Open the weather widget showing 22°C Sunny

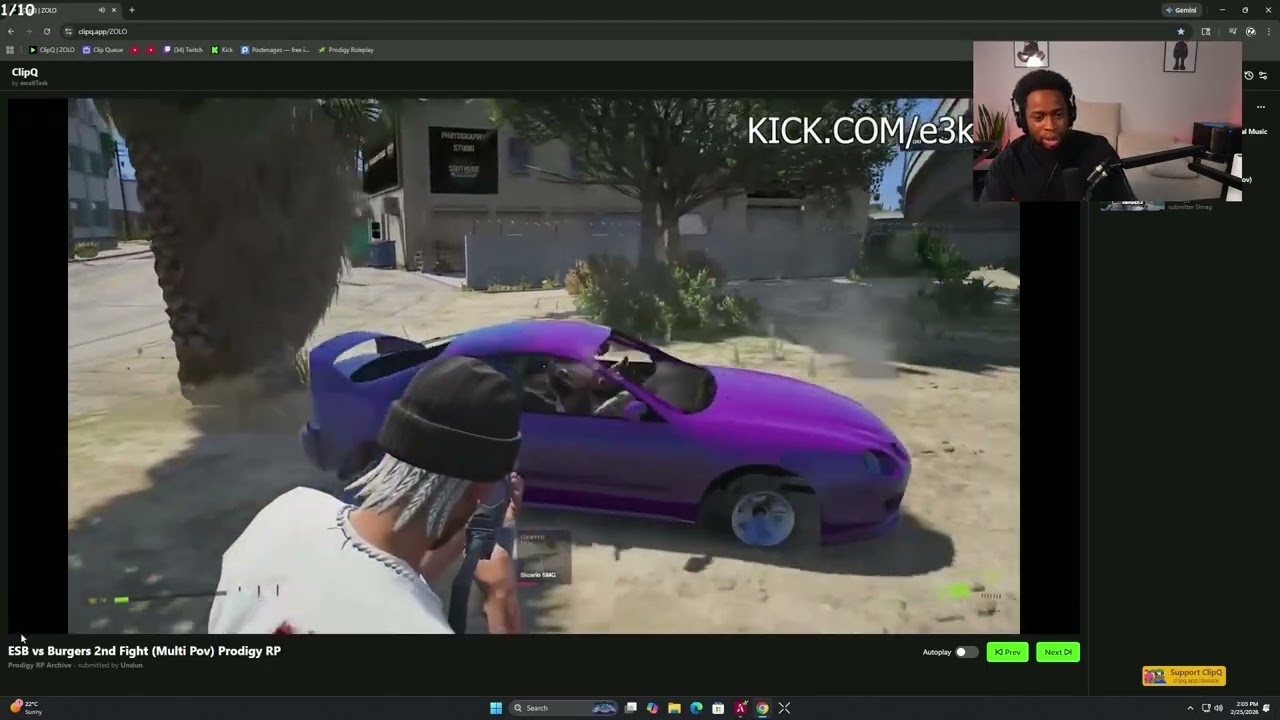pos(26,708)
